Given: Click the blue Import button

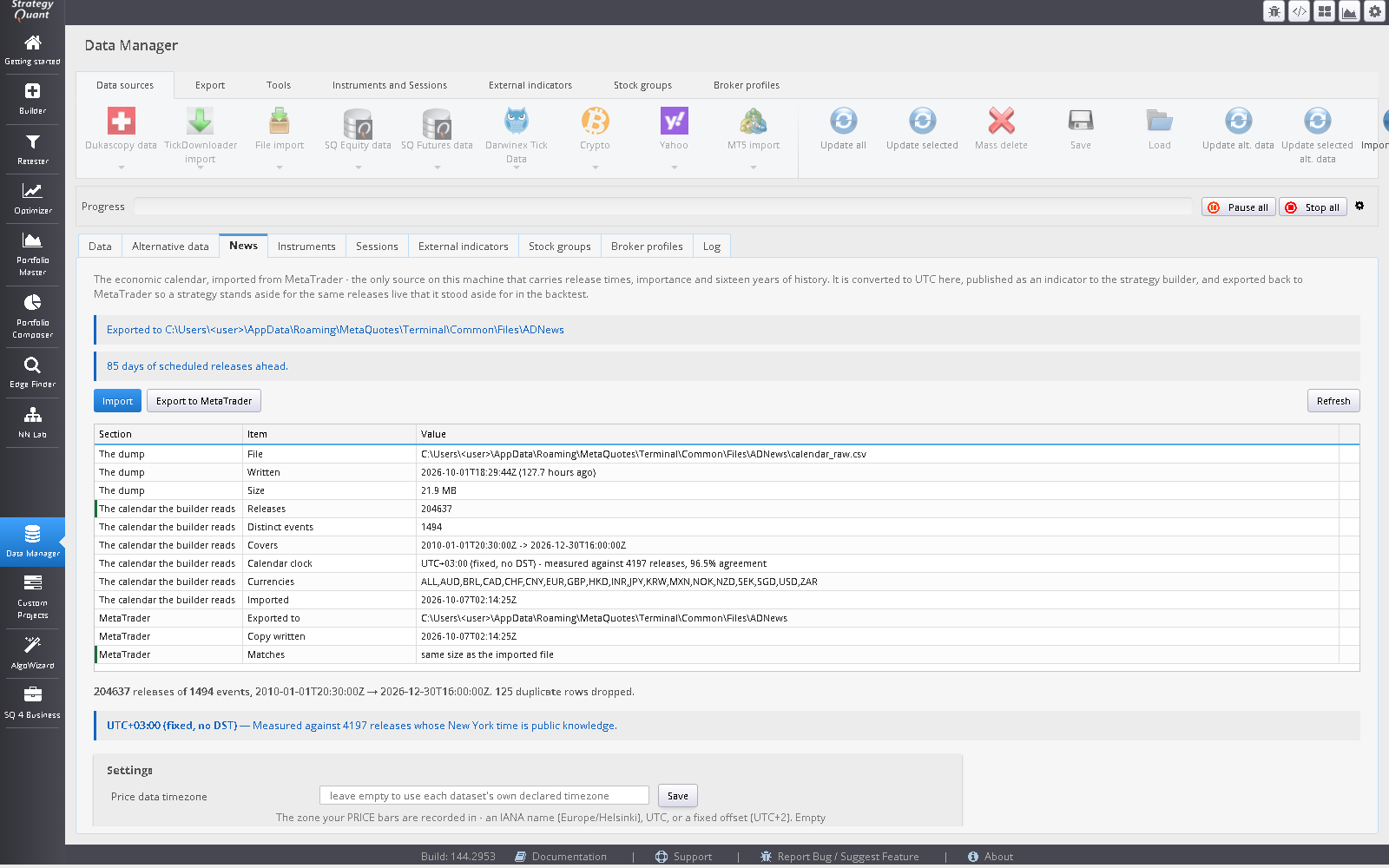Looking at the screenshot, I should click(x=117, y=401).
